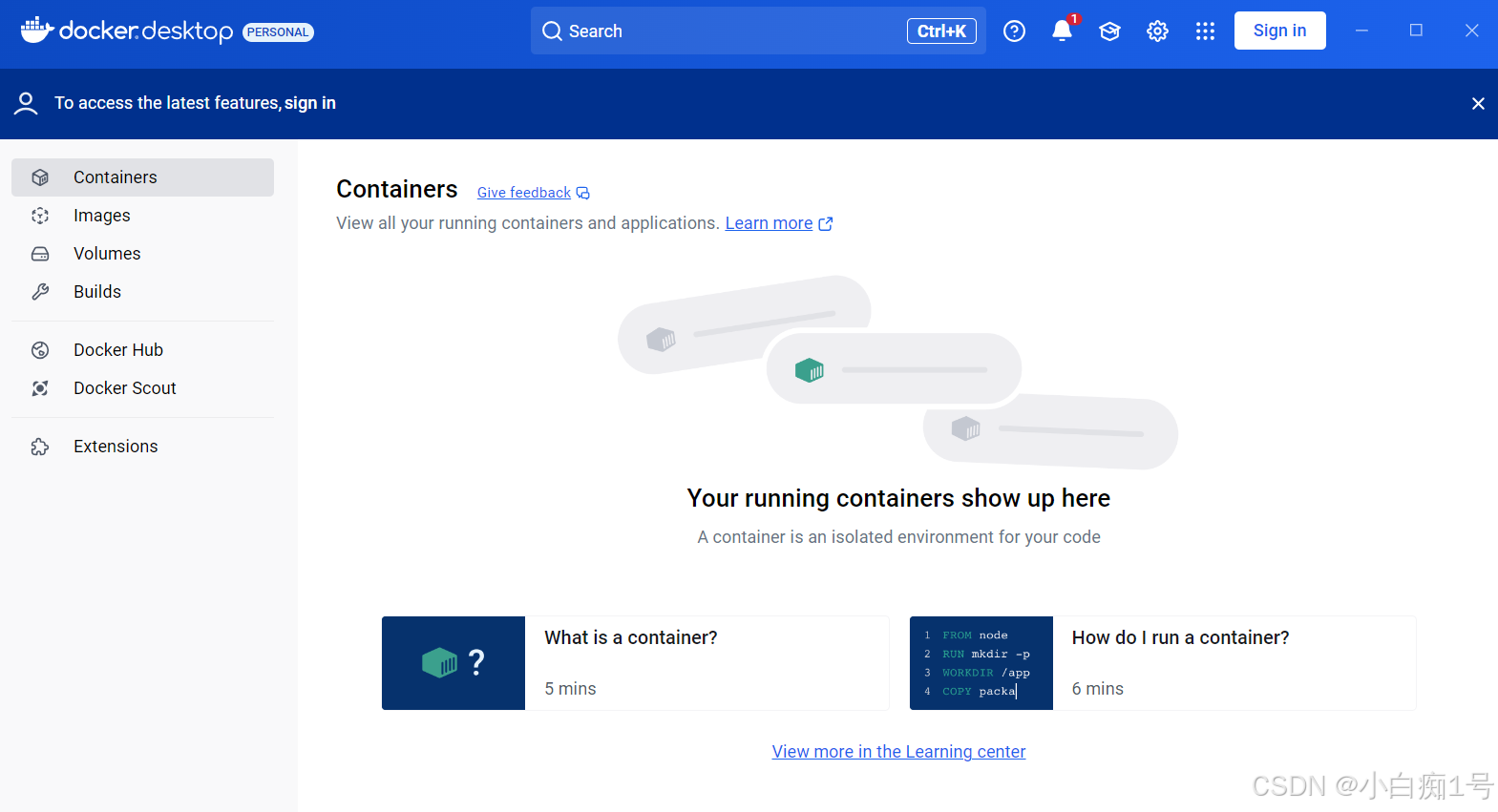Image resolution: width=1498 pixels, height=812 pixels.
Task: Open the Learning center graduation cap icon
Action: tap(1109, 31)
